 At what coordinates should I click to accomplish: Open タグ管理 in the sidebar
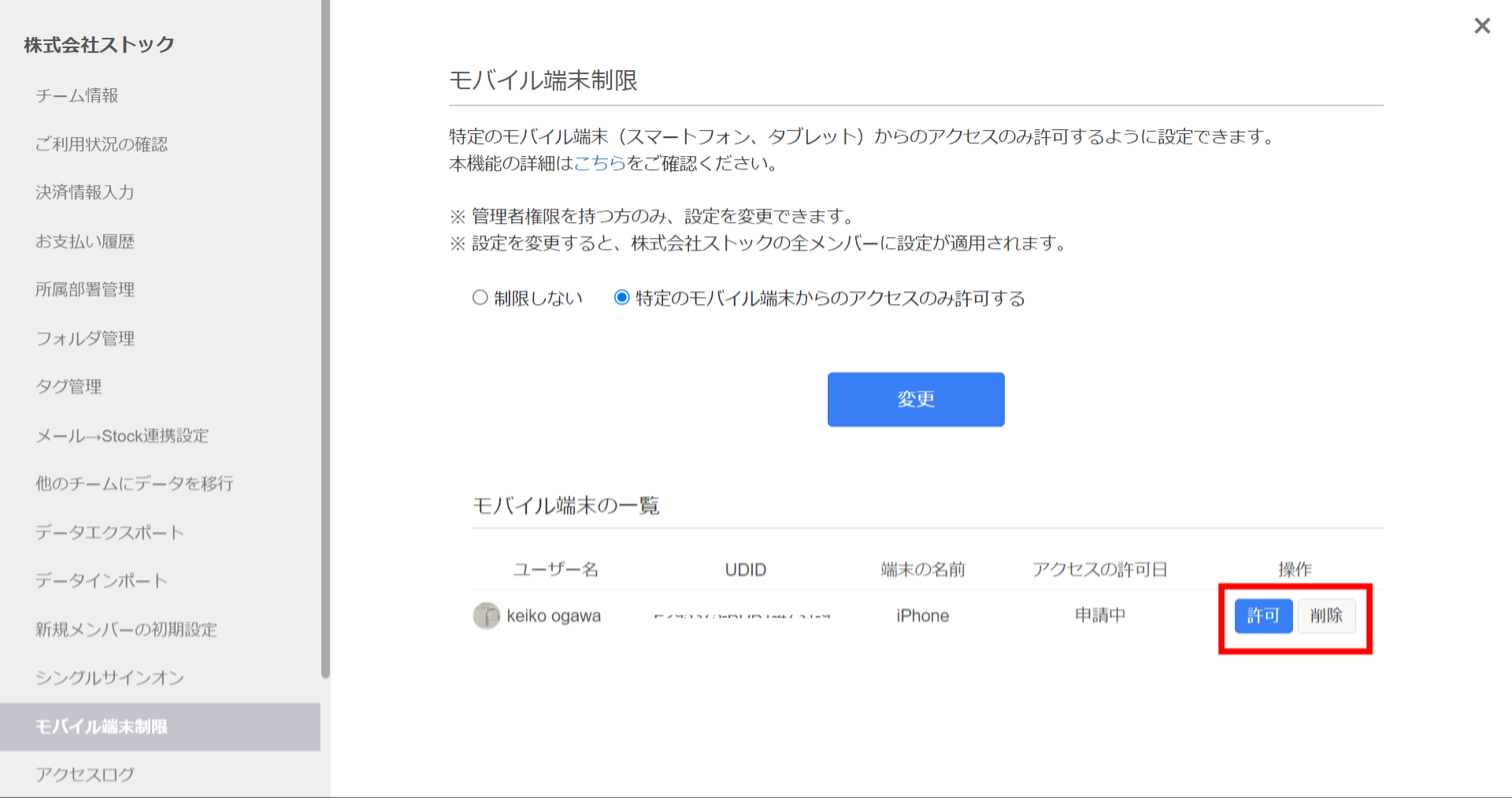coord(69,386)
